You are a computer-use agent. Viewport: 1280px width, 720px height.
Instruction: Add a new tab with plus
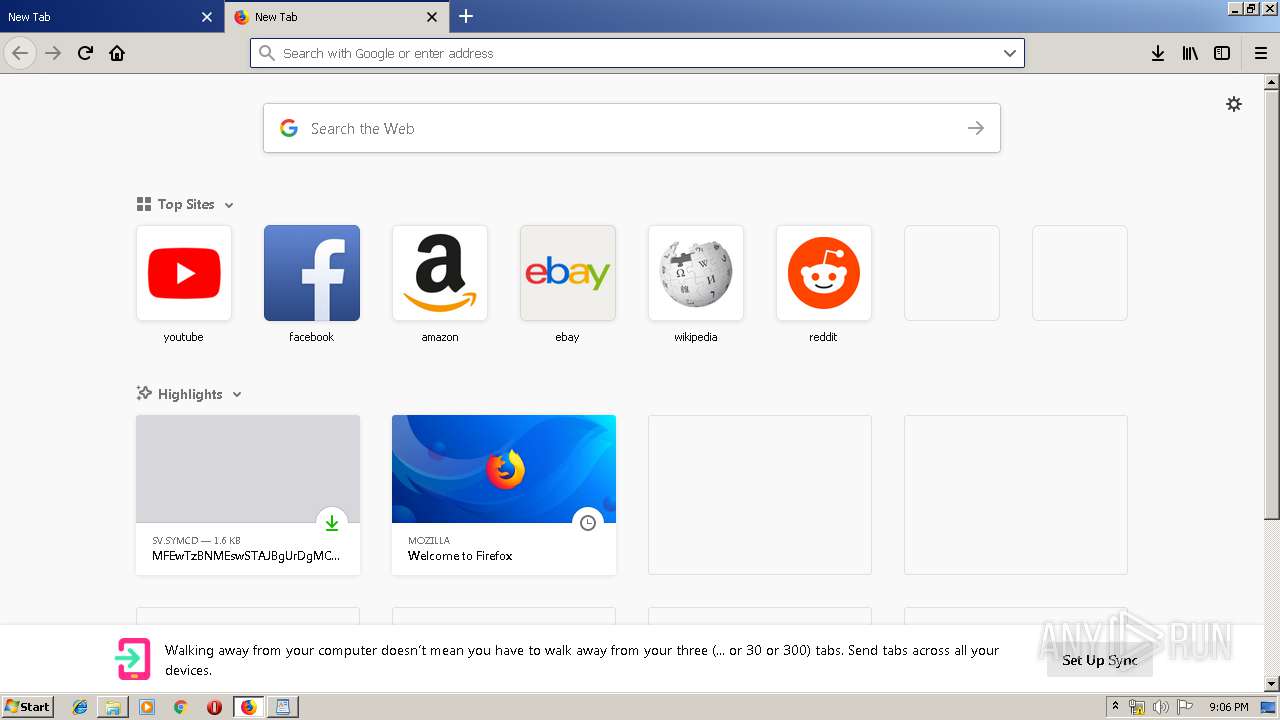click(x=466, y=16)
